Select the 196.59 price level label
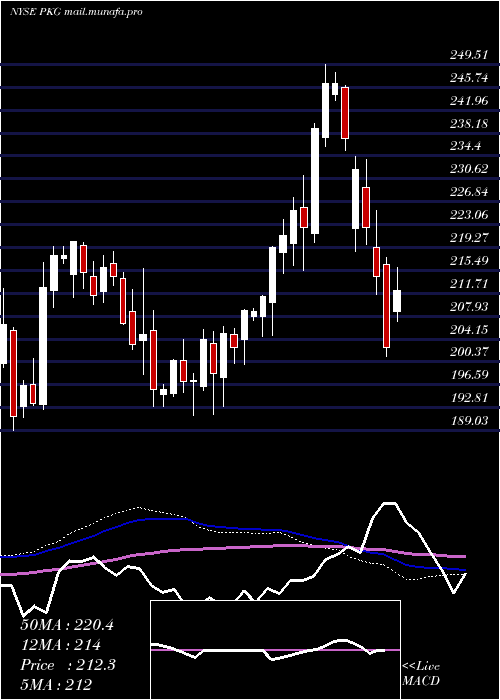The height and width of the screenshot is (700, 500). 469,375
